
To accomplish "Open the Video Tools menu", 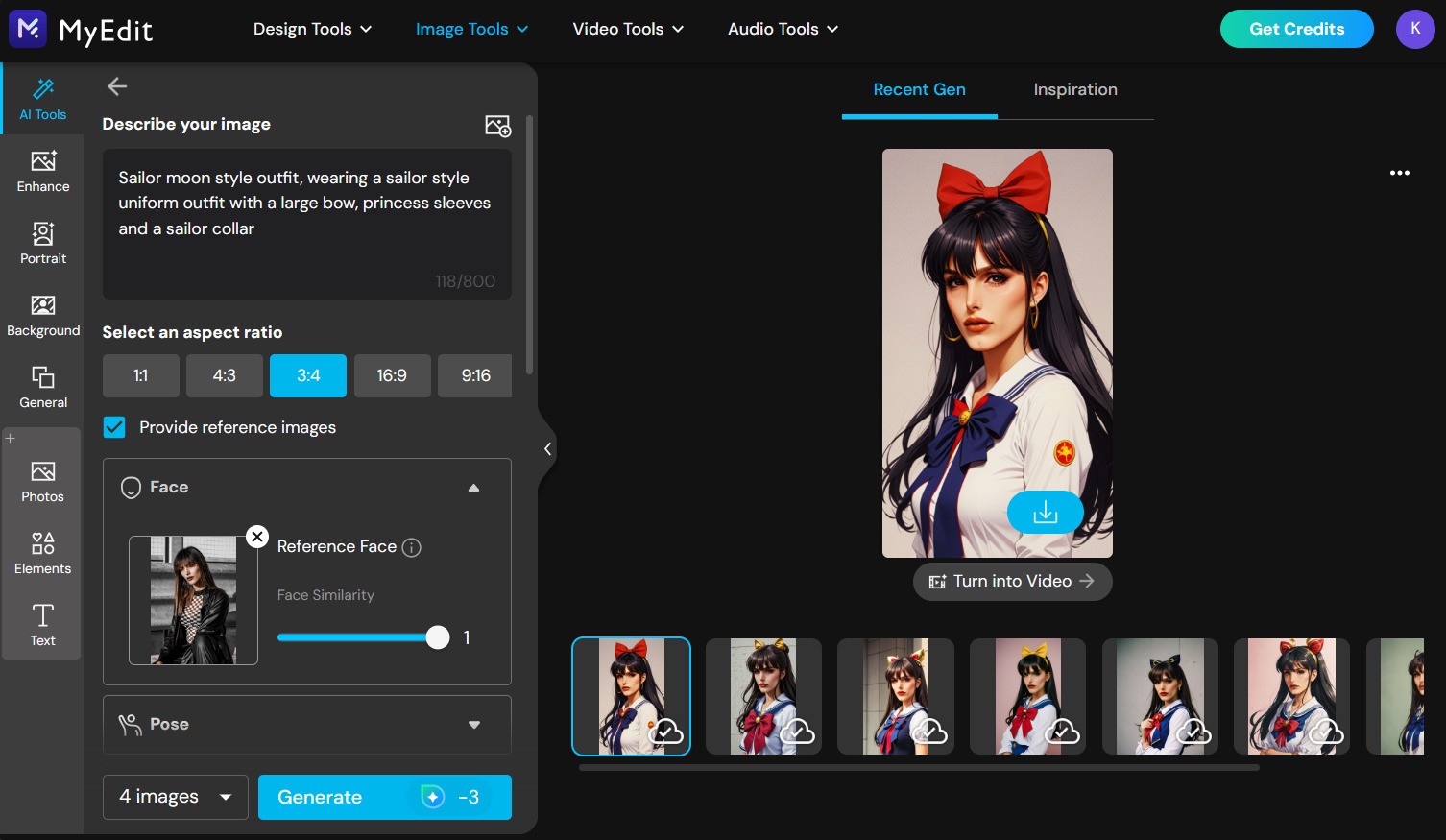I will [x=627, y=29].
